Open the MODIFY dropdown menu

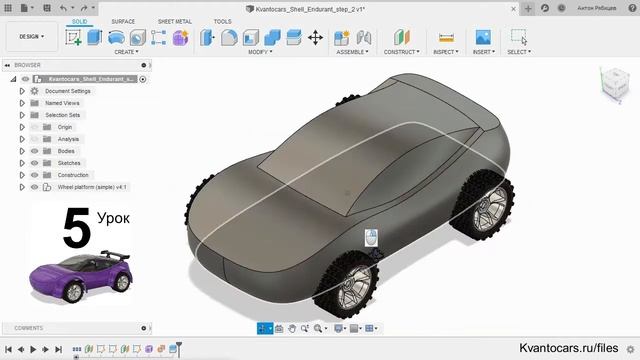point(260,52)
